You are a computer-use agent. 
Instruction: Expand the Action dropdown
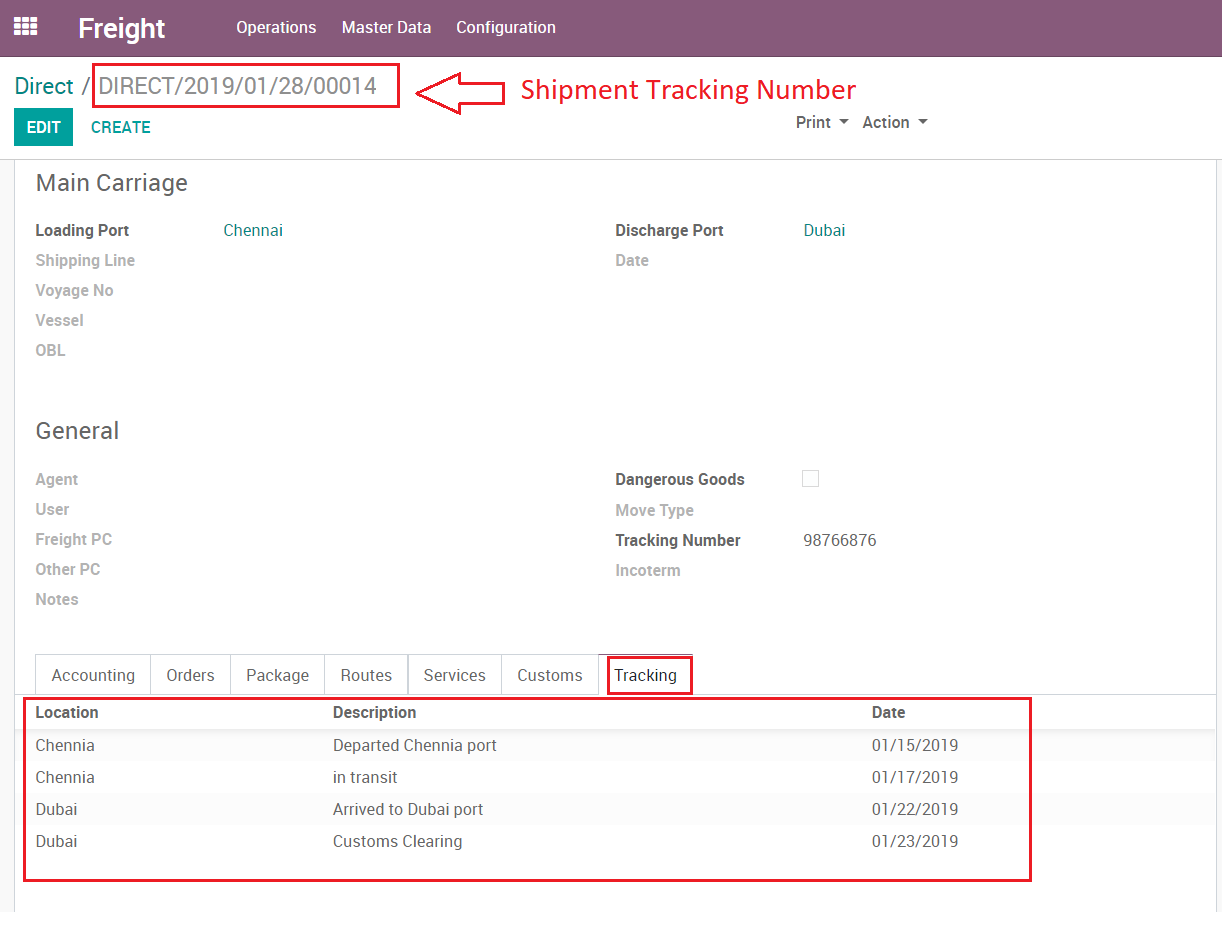point(894,122)
